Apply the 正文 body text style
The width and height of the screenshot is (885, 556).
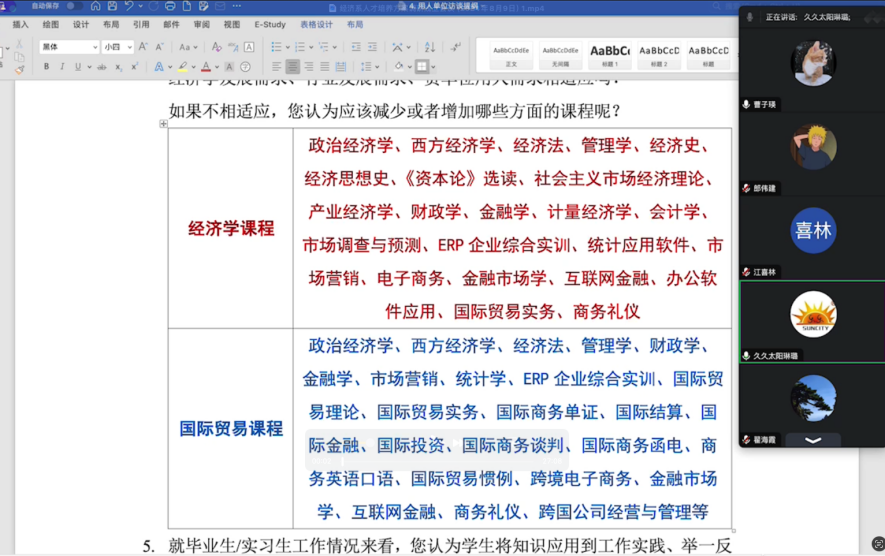(x=511, y=54)
